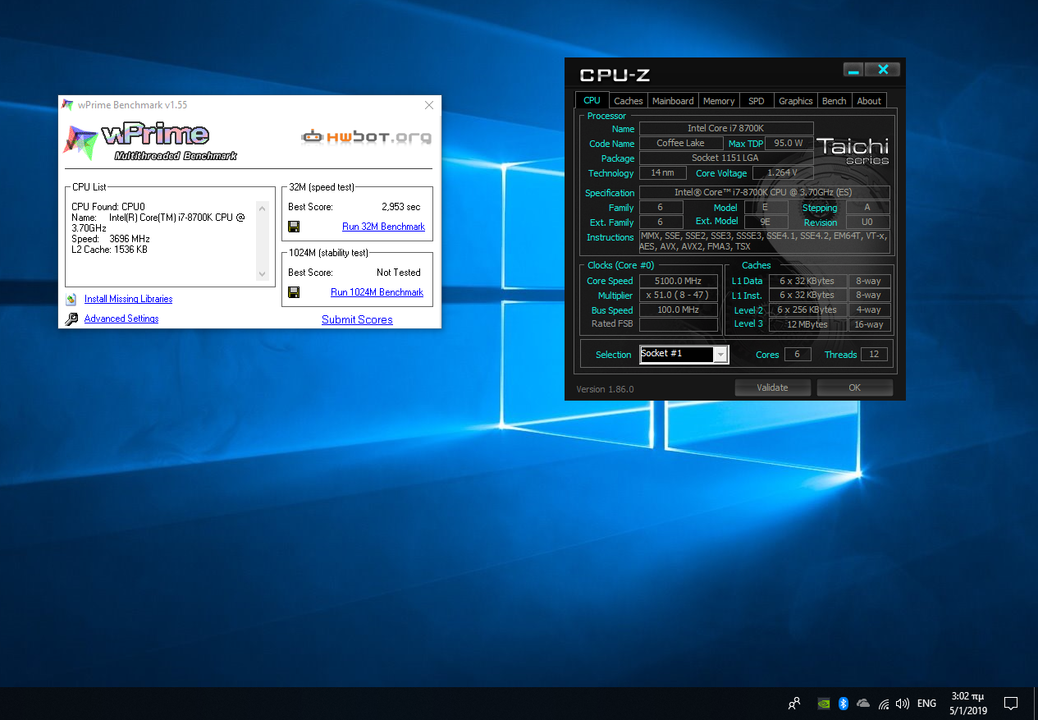
Task: Open the Bluetooth tray icon
Action: tap(843, 703)
